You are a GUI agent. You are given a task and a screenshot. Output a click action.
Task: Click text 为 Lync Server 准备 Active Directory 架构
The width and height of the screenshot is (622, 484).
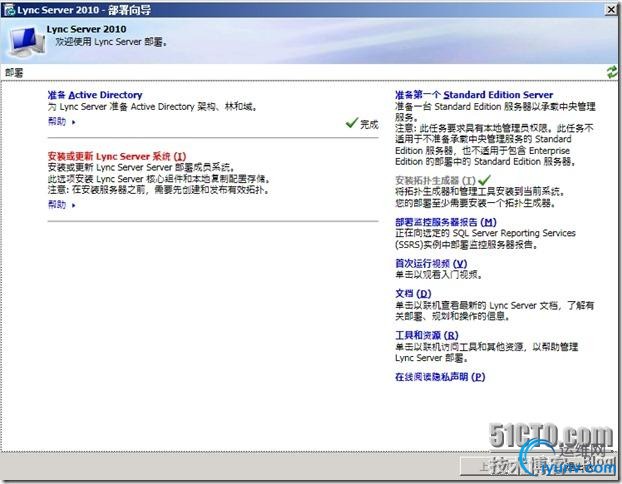(x=134, y=106)
